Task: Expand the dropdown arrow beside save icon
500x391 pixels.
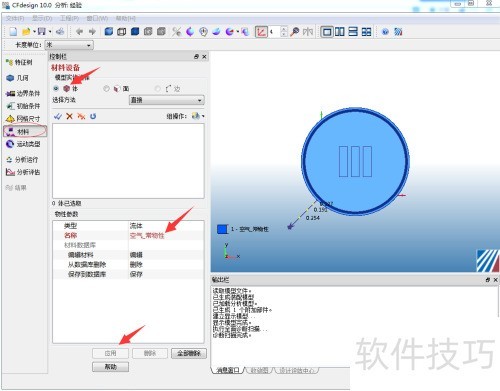Action: coord(50,32)
